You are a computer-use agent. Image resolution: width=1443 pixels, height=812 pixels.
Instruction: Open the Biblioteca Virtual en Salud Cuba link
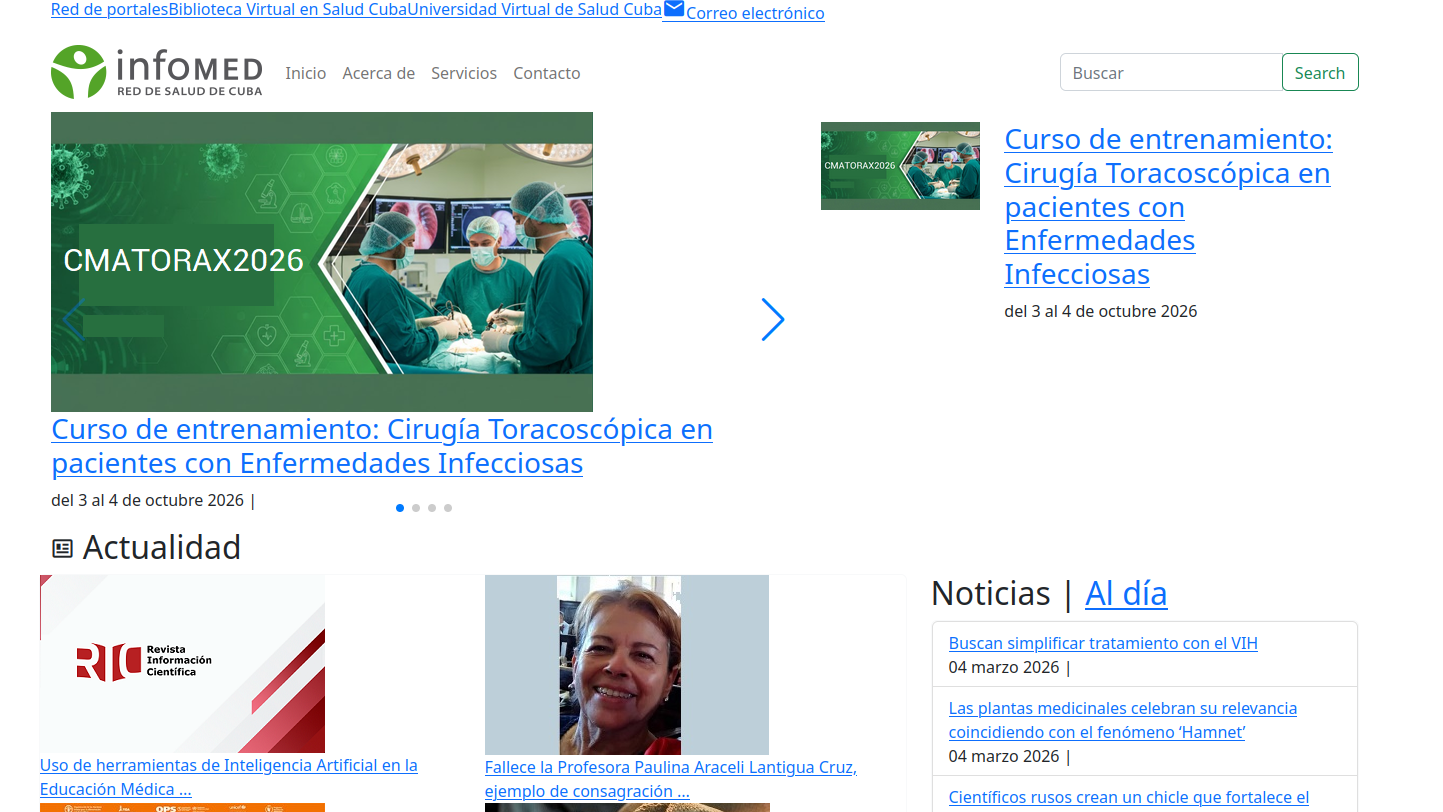(287, 10)
